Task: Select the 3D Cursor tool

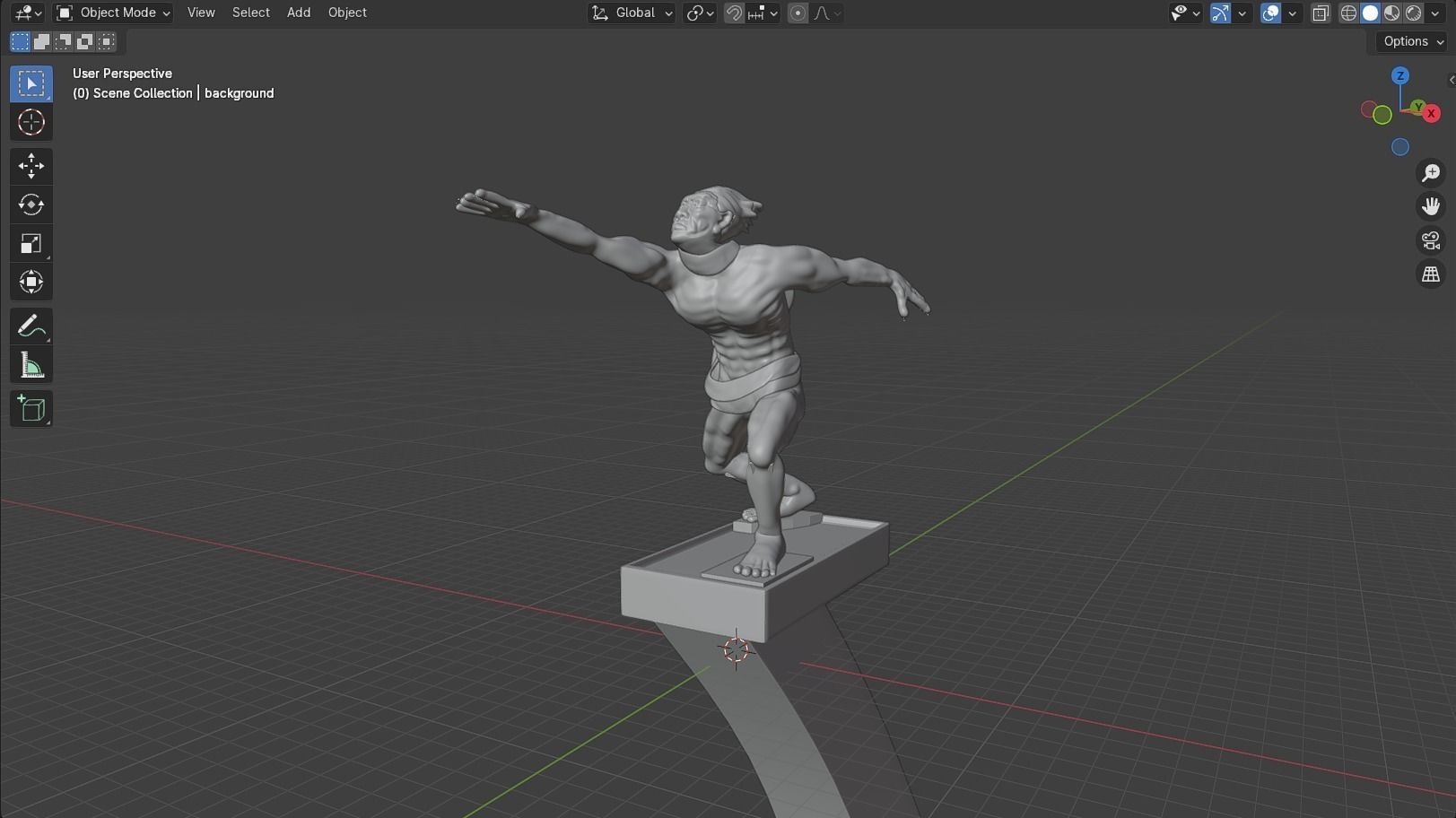Action: click(x=31, y=122)
